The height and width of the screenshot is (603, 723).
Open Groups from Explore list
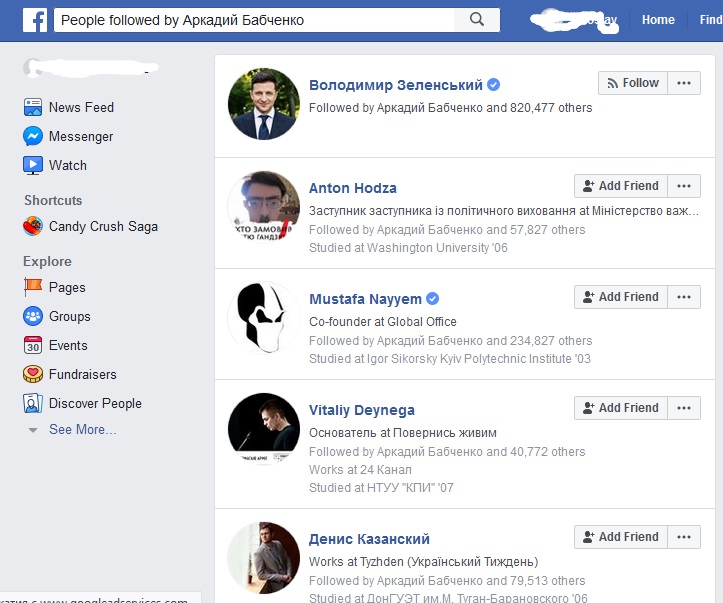(x=69, y=316)
